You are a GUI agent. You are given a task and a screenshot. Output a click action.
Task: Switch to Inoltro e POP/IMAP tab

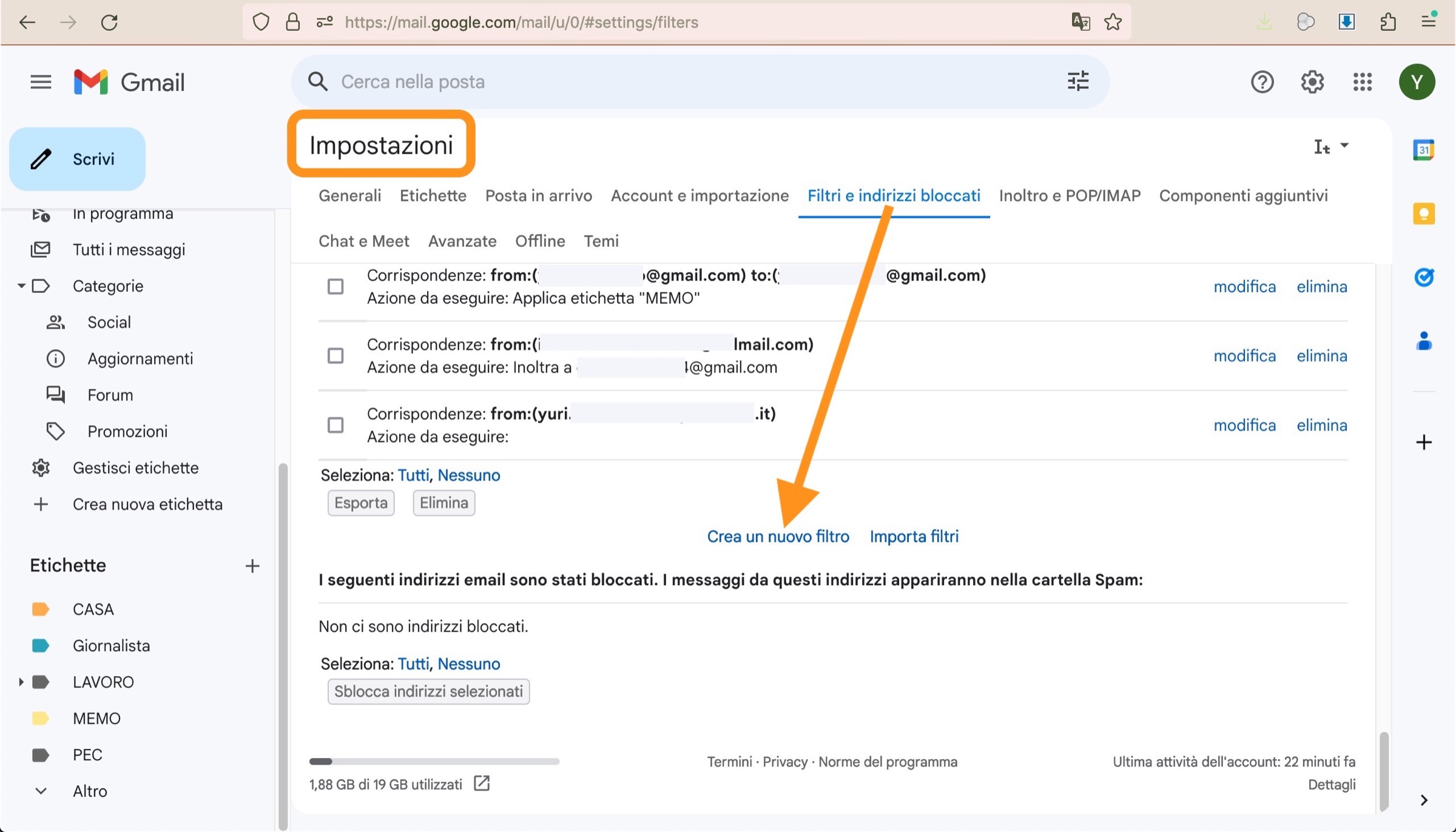(x=1069, y=195)
